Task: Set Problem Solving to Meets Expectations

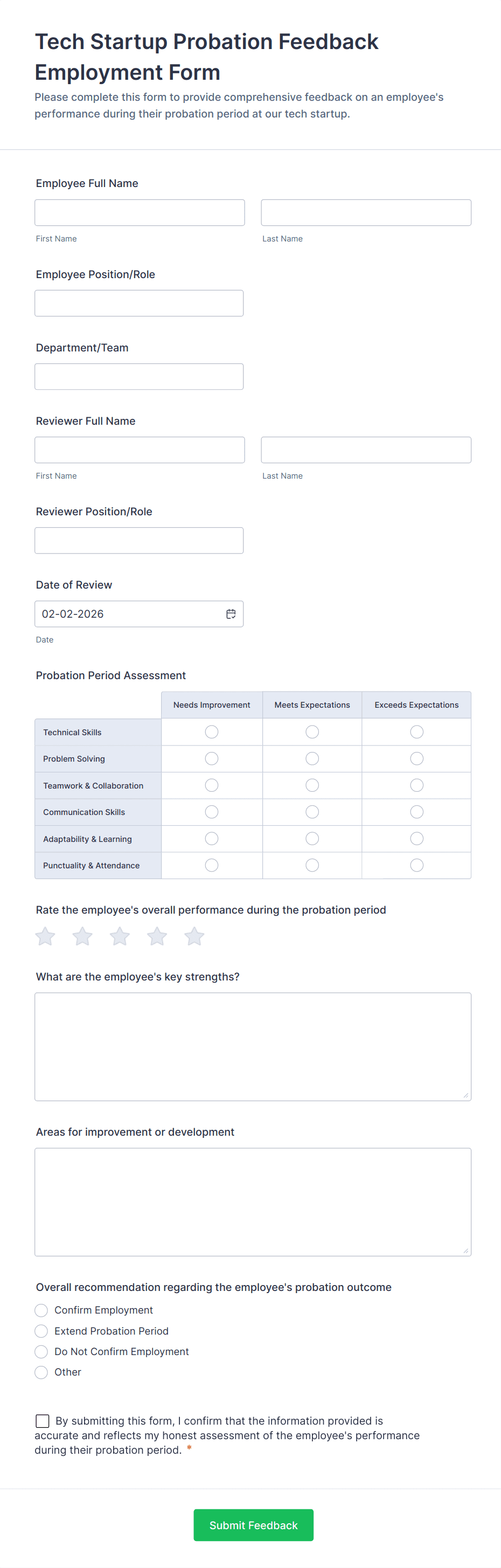Action: 312,758
